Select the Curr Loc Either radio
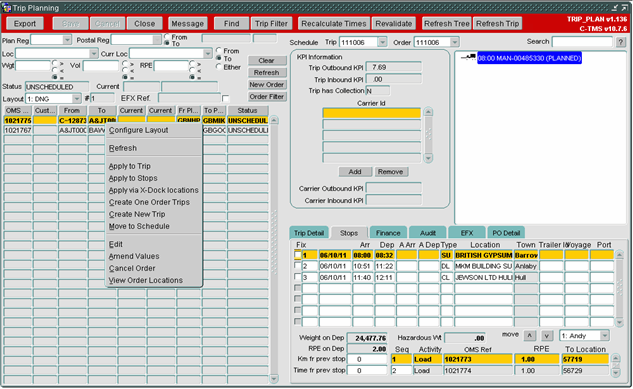The height and width of the screenshot is (389, 633). coord(219,67)
